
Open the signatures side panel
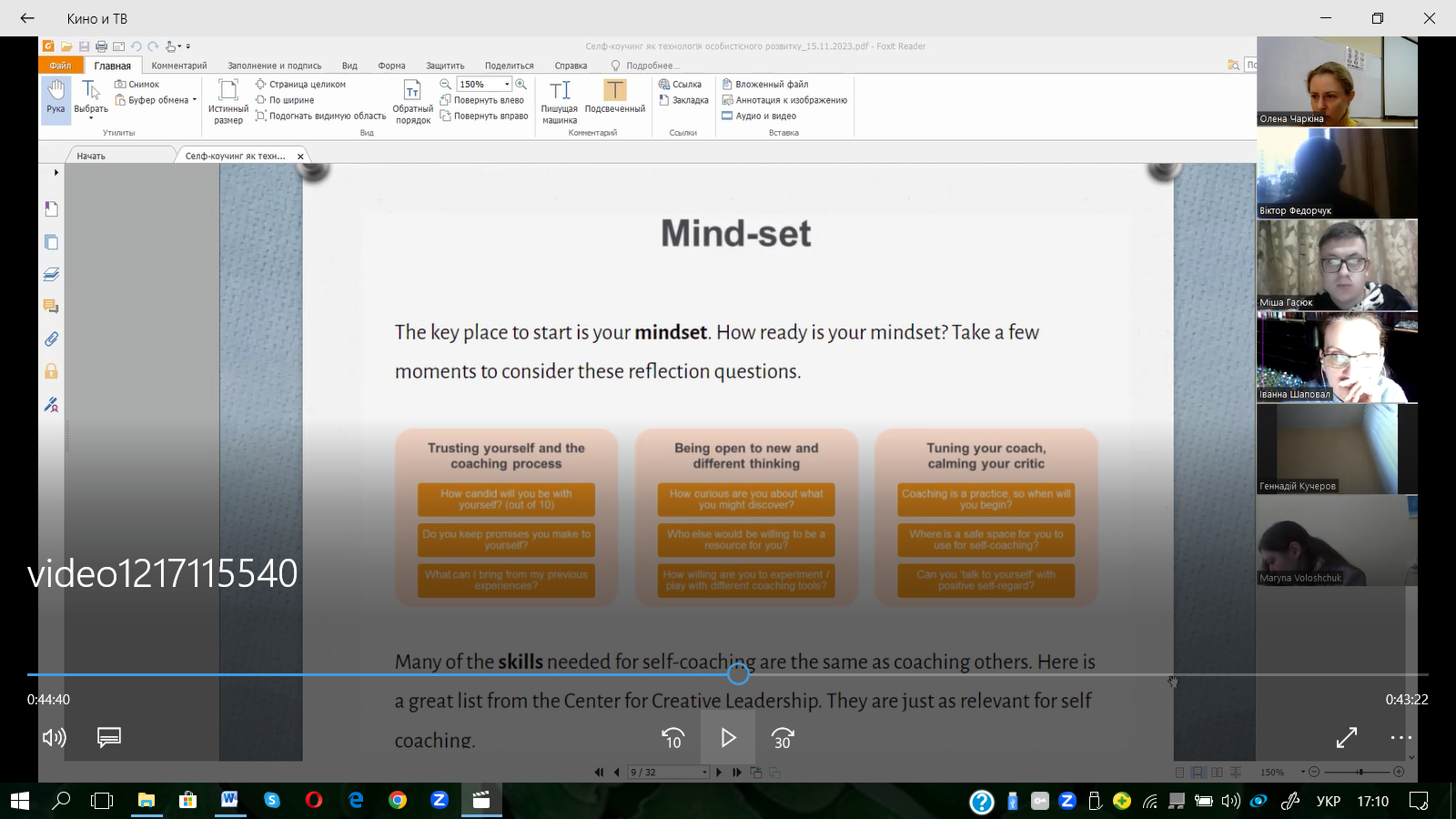point(51,404)
